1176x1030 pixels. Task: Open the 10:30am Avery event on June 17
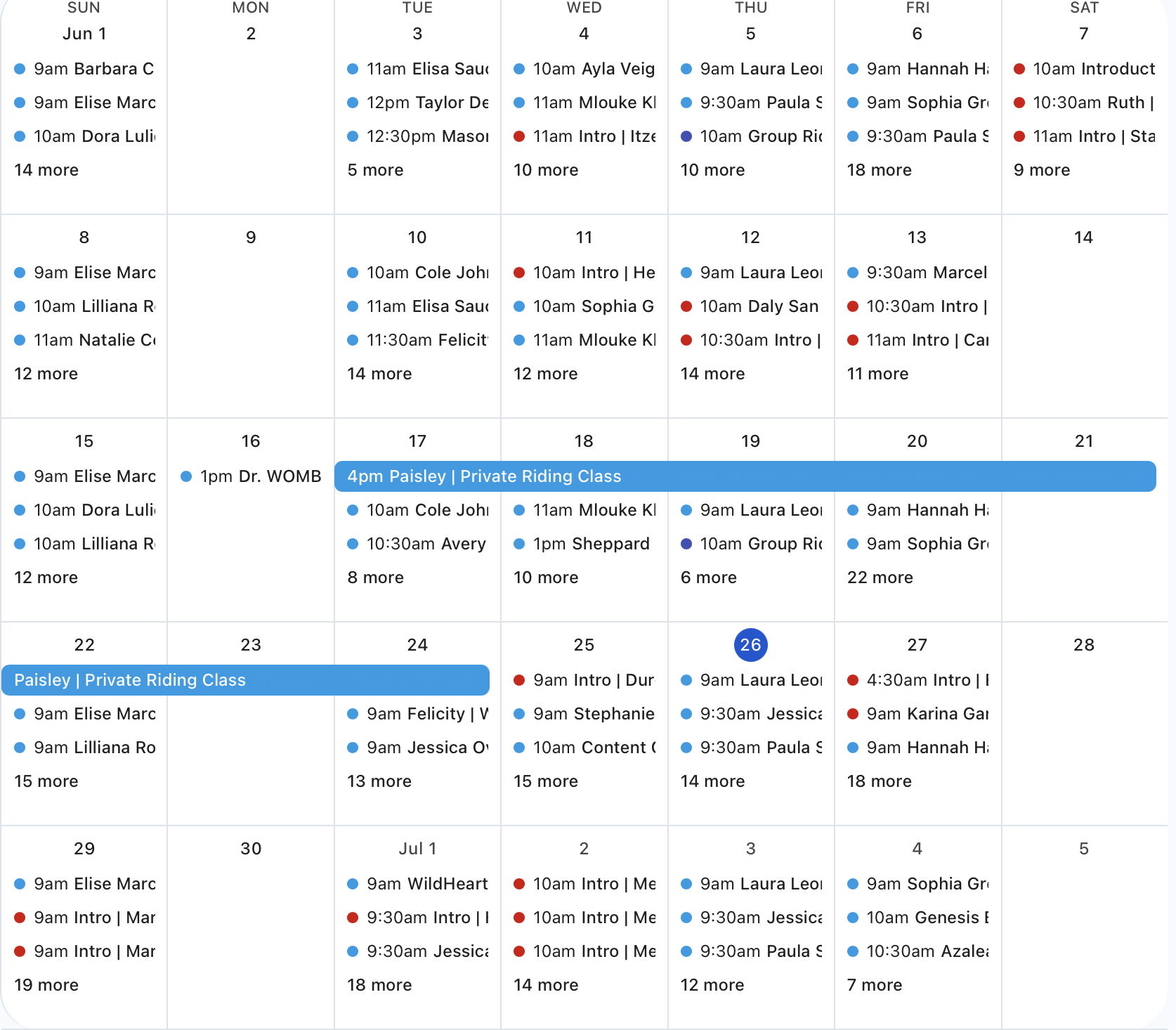425,544
